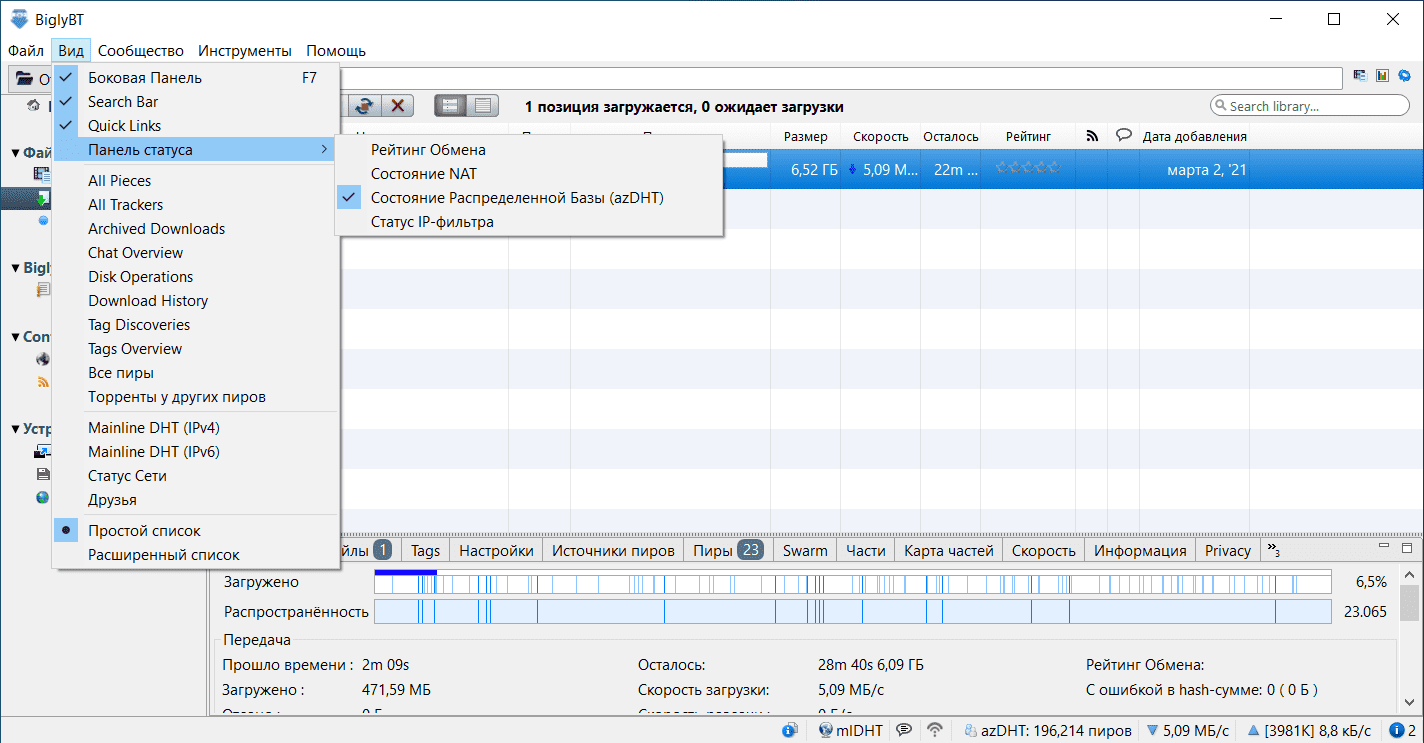Toggle the Боковая Панель sidebar option

click(x=196, y=77)
